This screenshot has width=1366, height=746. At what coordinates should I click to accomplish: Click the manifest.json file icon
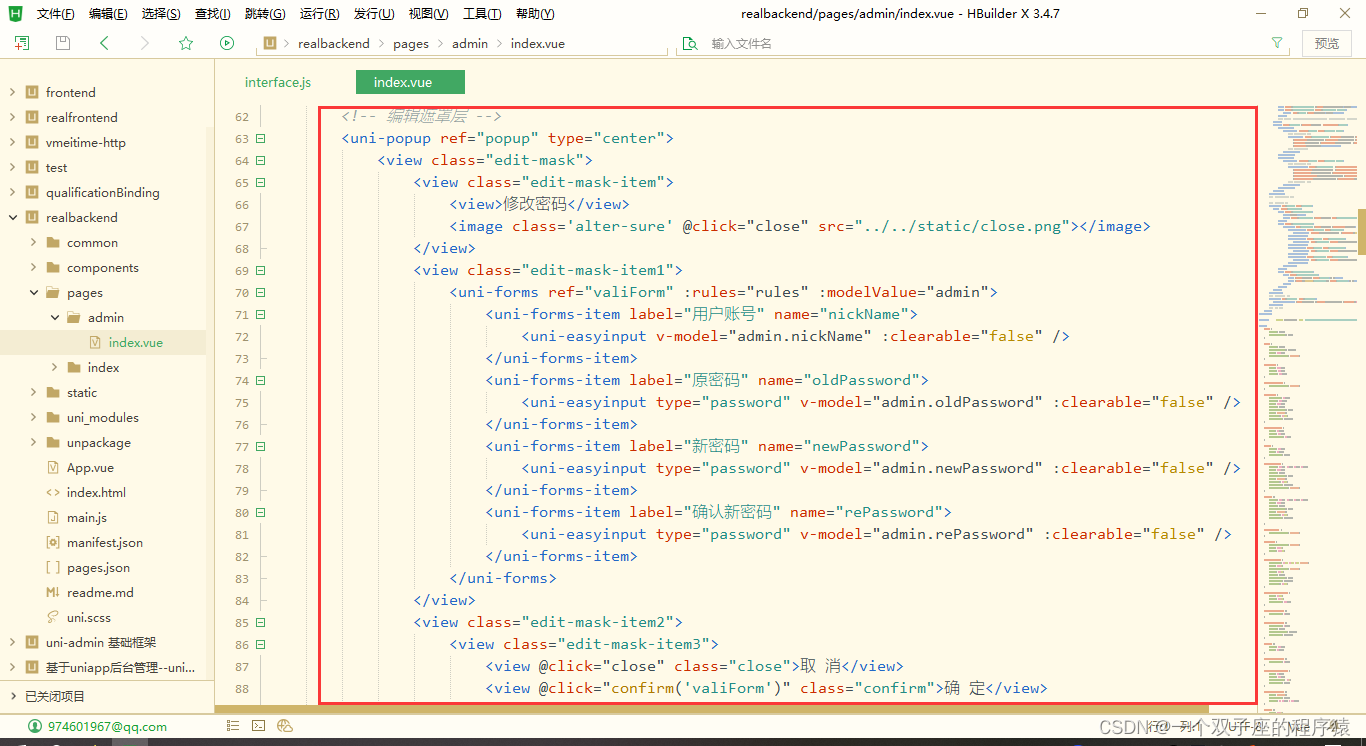coord(53,542)
